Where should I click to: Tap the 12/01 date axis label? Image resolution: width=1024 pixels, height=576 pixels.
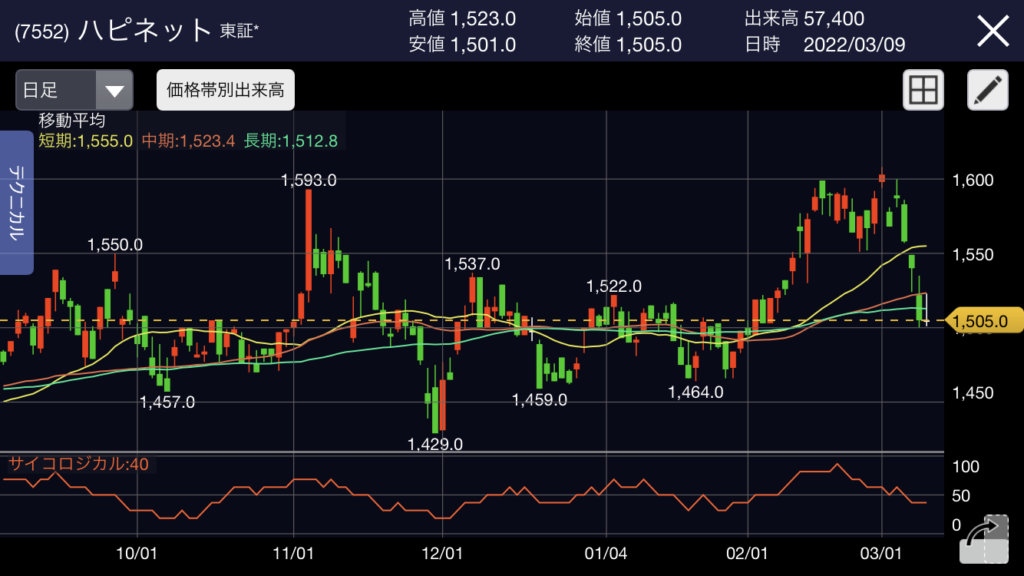pyautogui.click(x=442, y=554)
